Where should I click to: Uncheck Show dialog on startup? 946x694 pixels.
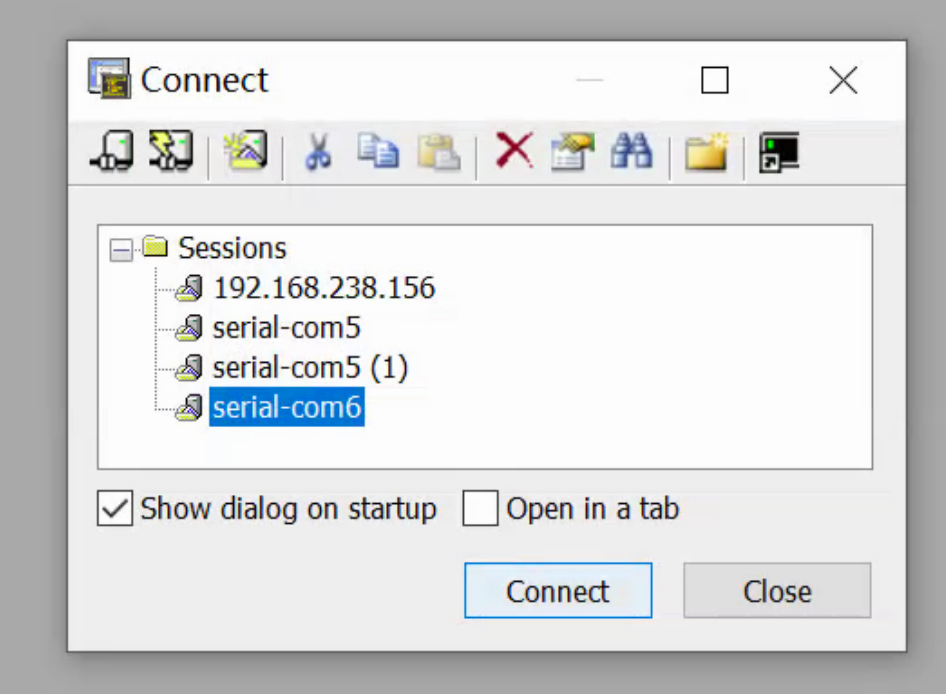point(115,509)
